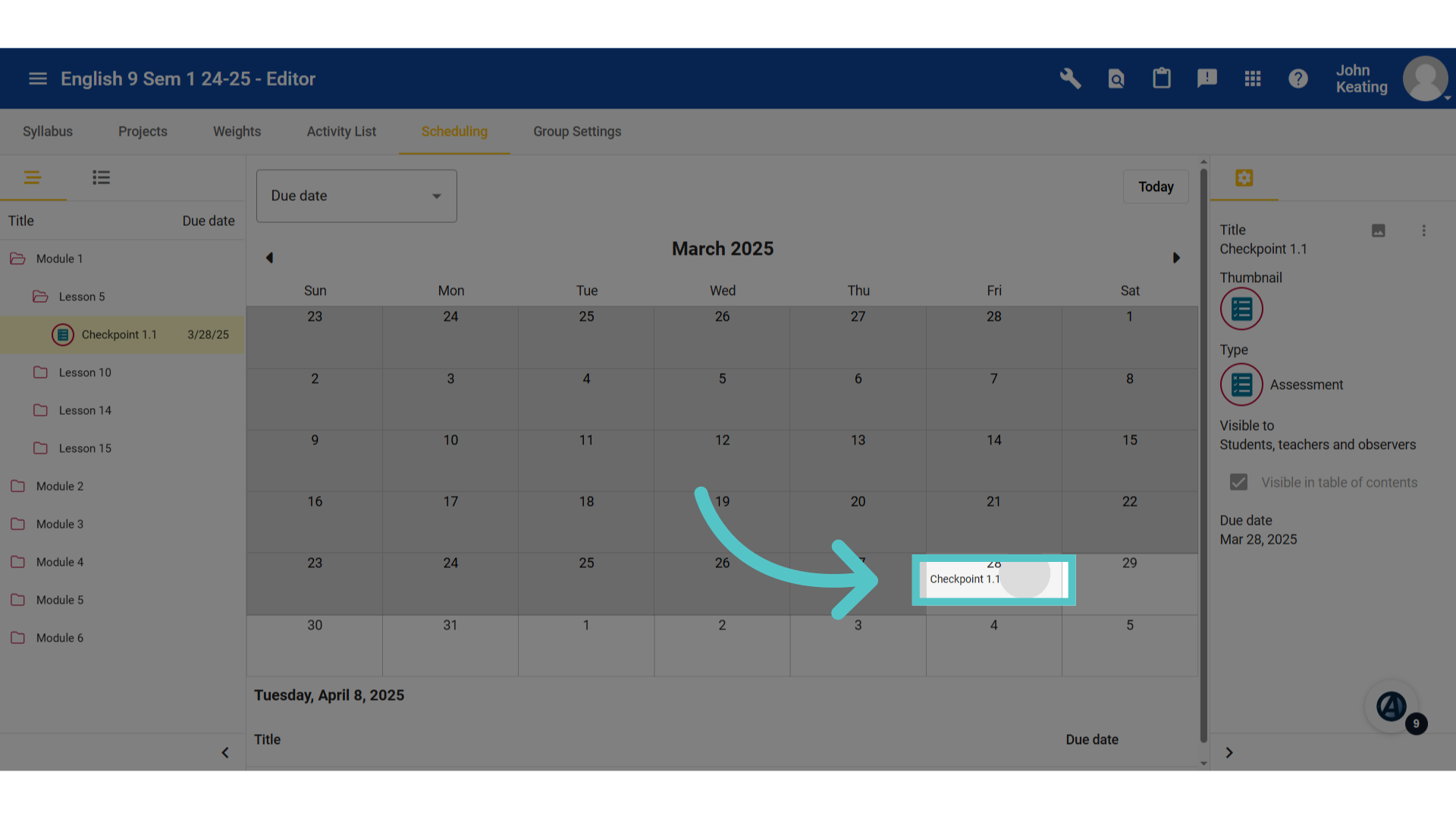Open the apps grid icon
This screenshot has height=819, width=1456.
tap(1253, 79)
